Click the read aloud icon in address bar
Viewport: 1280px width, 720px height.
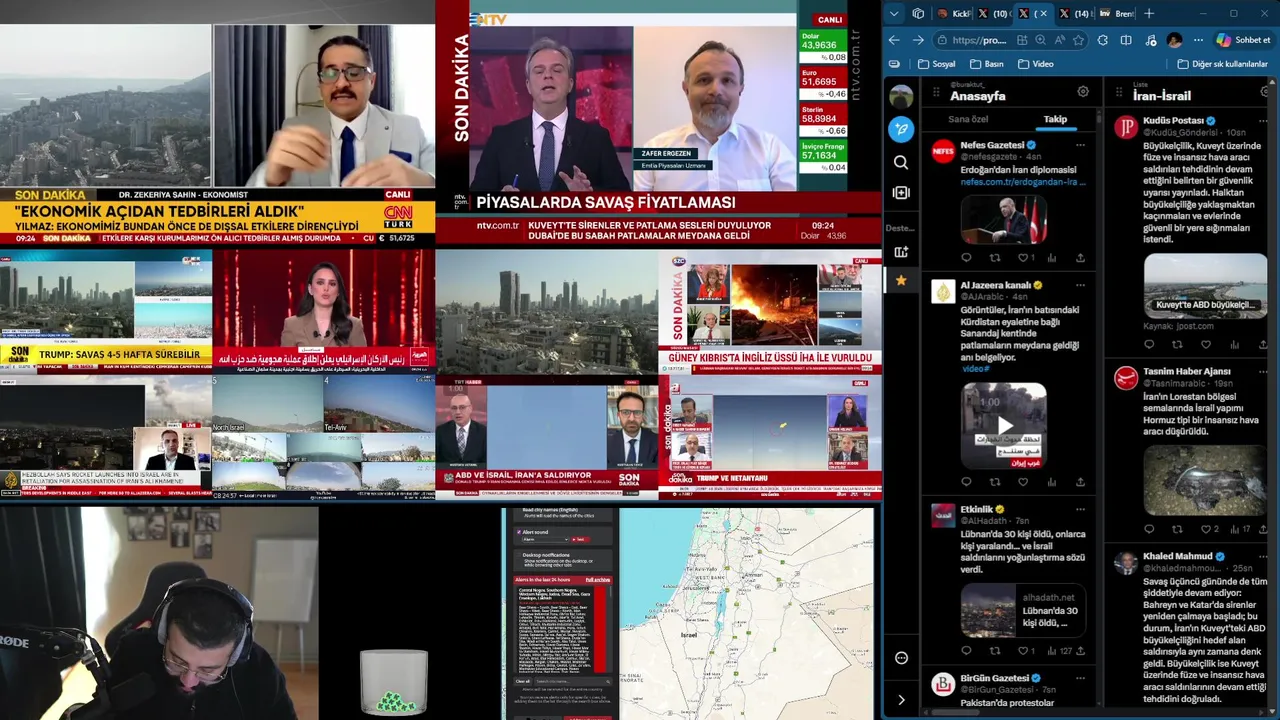[1060, 40]
